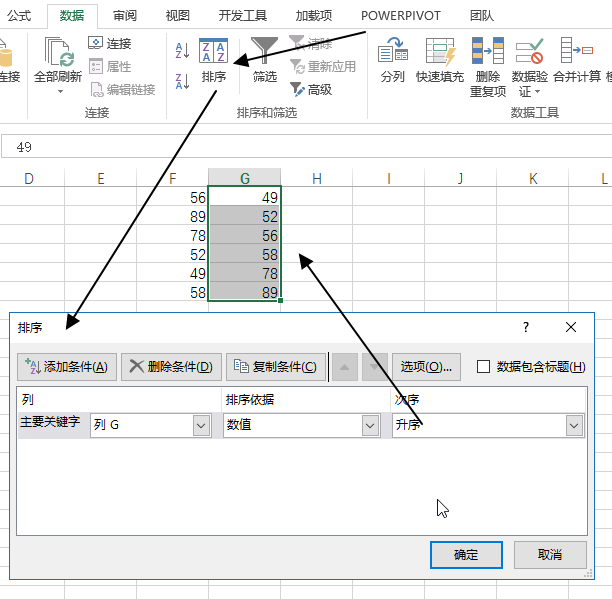Image resolution: width=612 pixels, height=599 pixels.
Task: Click Sort Z to A descending icon
Action: click(182, 81)
